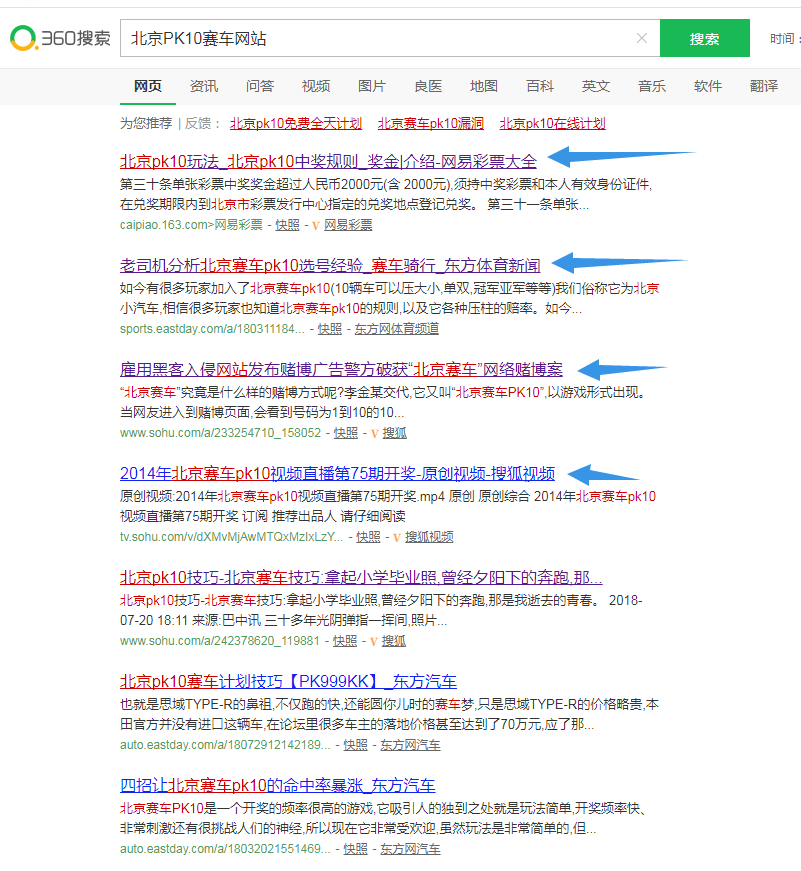The width and height of the screenshot is (801, 871).
Task: Open result 北京pk10赛车计划技巧【PK999KK】
Action: pos(288,682)
